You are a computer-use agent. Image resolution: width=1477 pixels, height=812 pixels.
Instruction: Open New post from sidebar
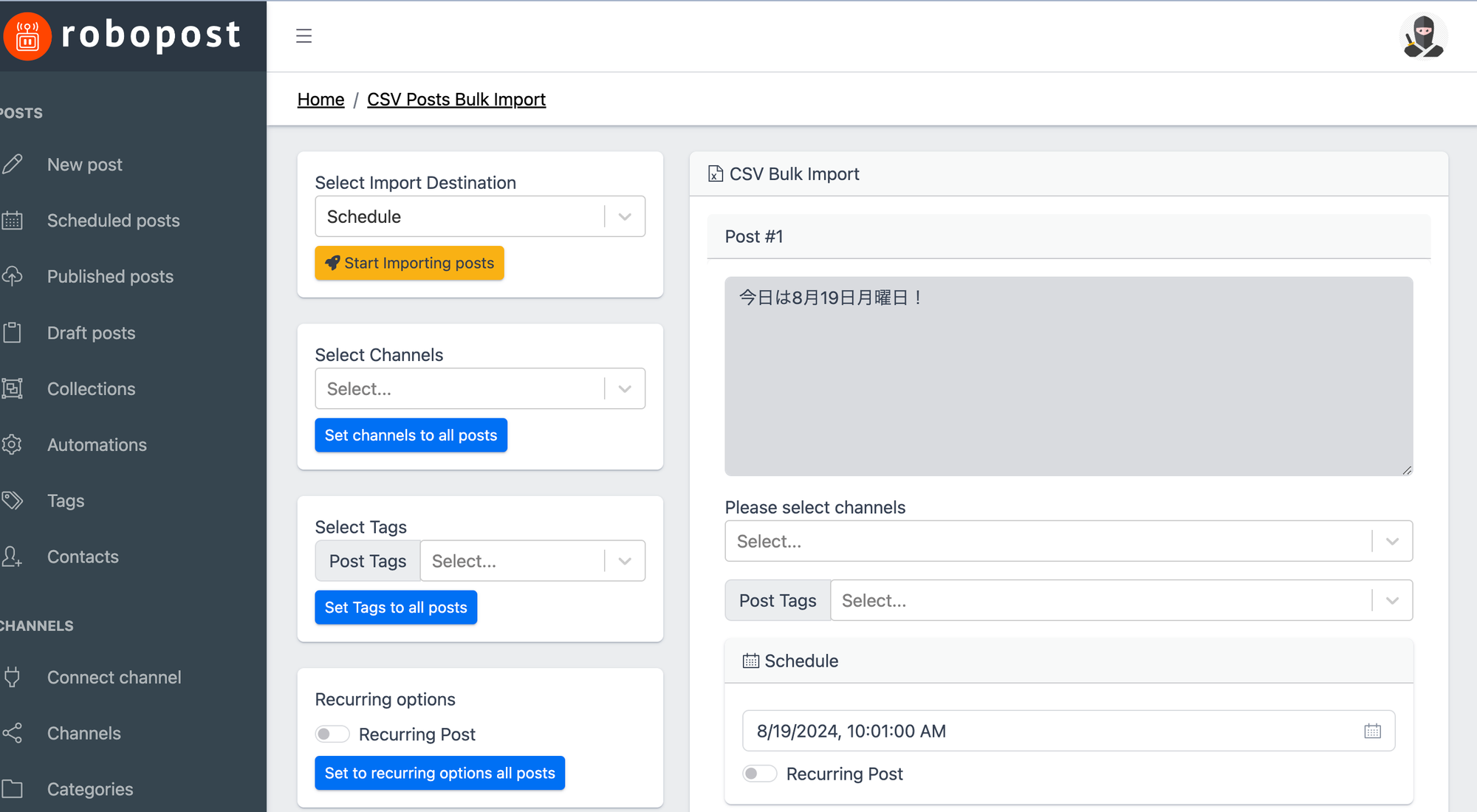click(x=85, y=164)
